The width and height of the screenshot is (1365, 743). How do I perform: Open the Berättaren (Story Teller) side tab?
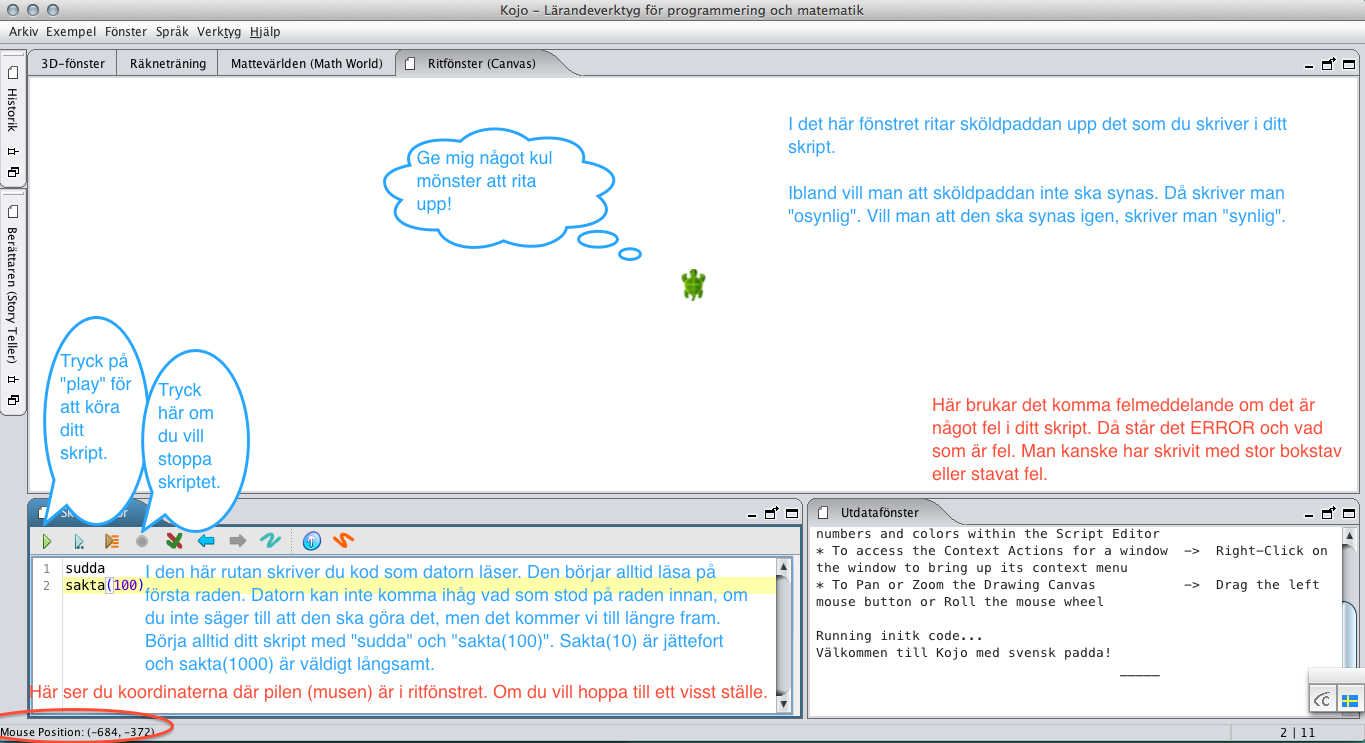[13, 295]
